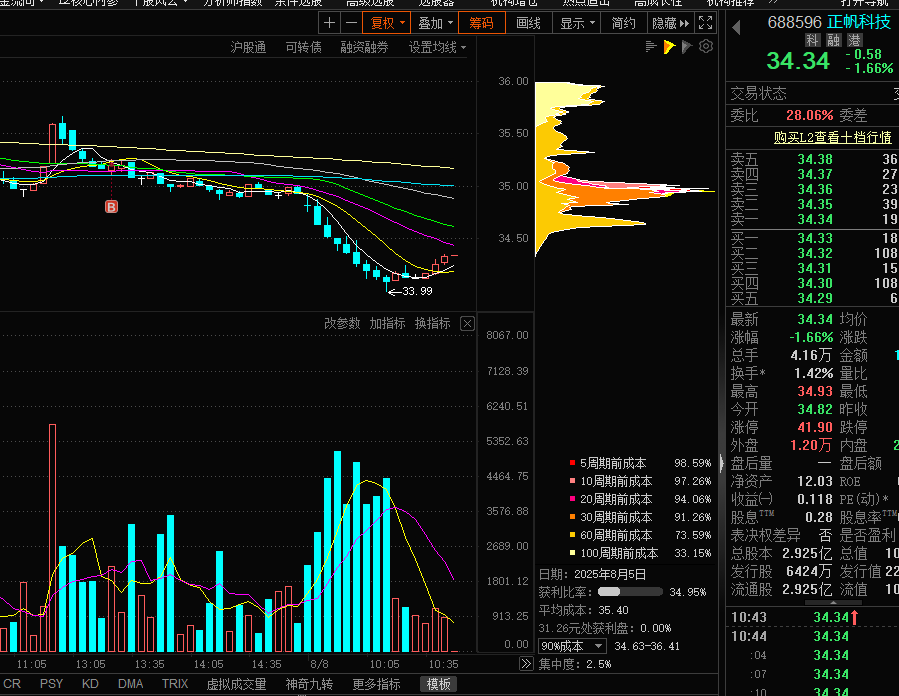The height and width of the screenshot is (696, 899).
Task: Click 获利比率 progress bar
Action: pyautogui.click(x=630, y=592)
